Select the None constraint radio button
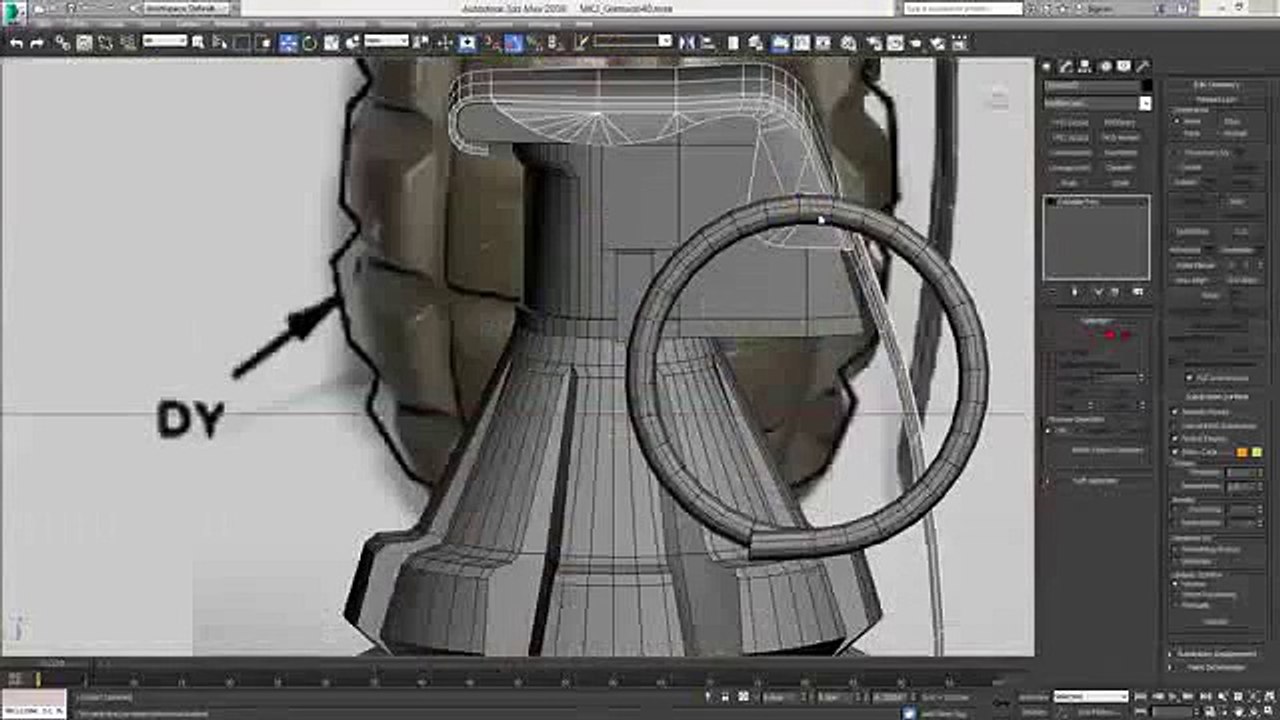1280x720 pixels. (1177, 121)
